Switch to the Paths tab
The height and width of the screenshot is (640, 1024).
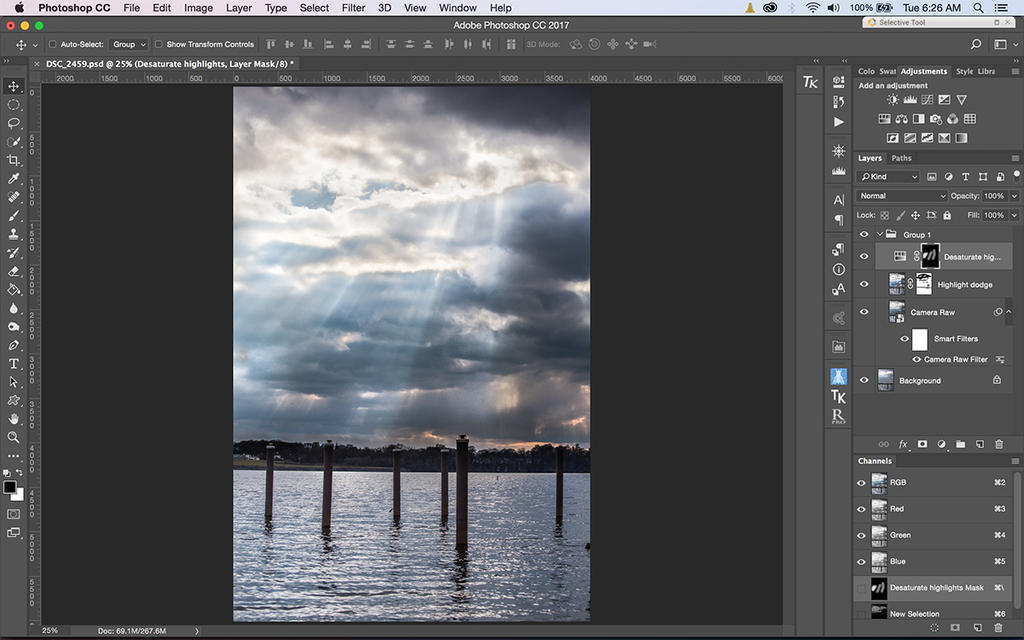tap(901, 158)
